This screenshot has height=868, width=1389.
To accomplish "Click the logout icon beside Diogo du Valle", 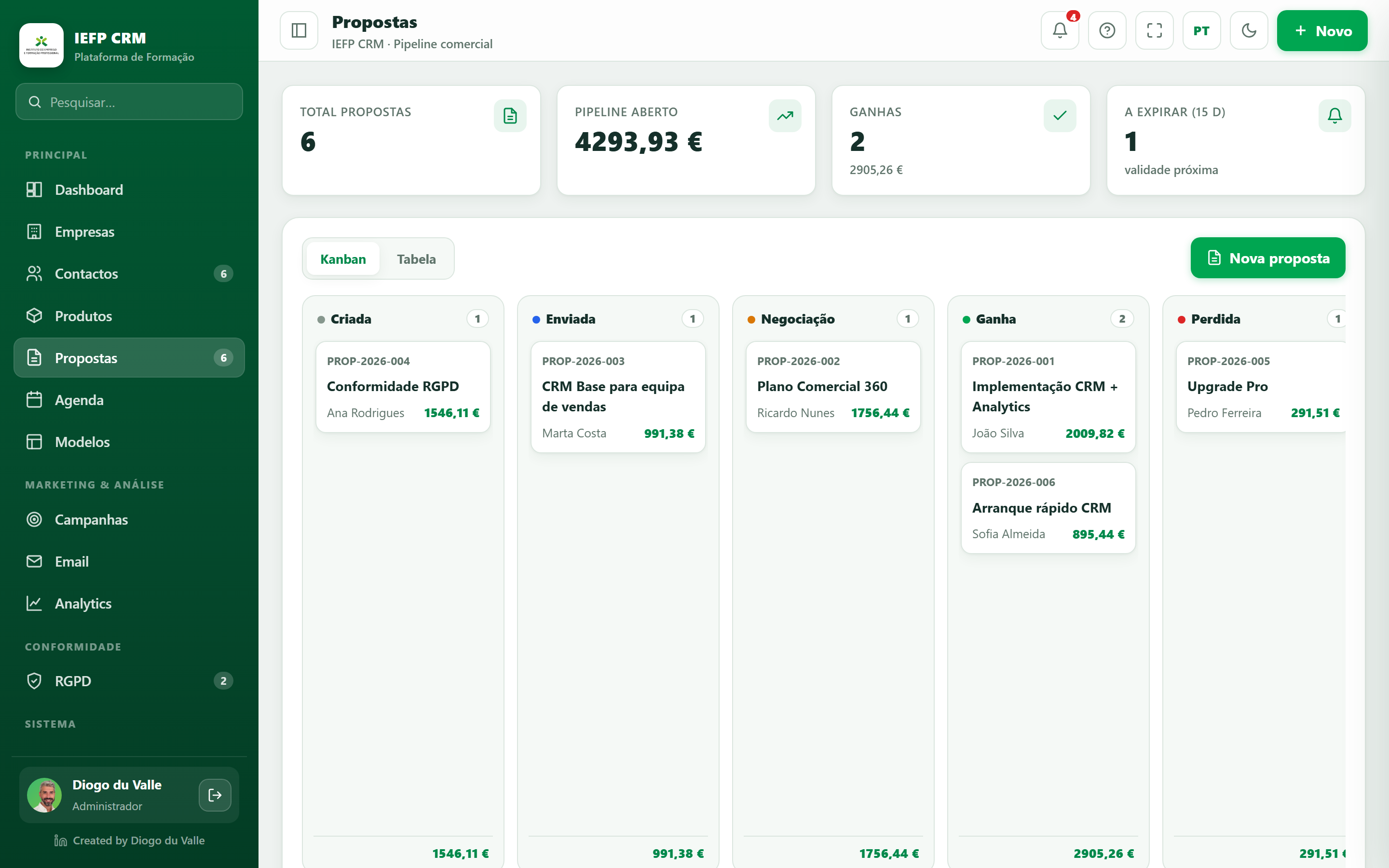I will 215,795.
